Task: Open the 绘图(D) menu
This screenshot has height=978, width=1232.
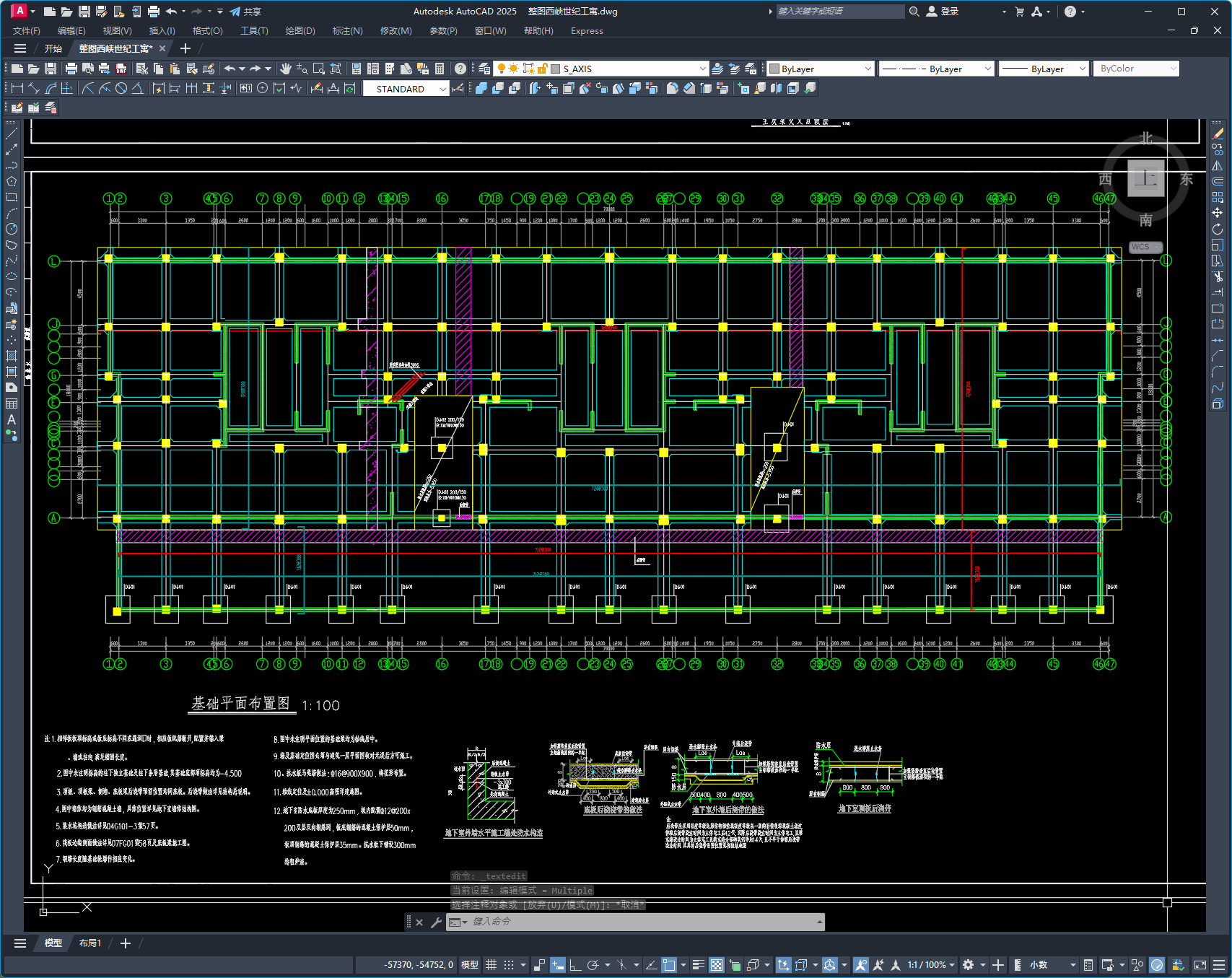Action: 300,30
